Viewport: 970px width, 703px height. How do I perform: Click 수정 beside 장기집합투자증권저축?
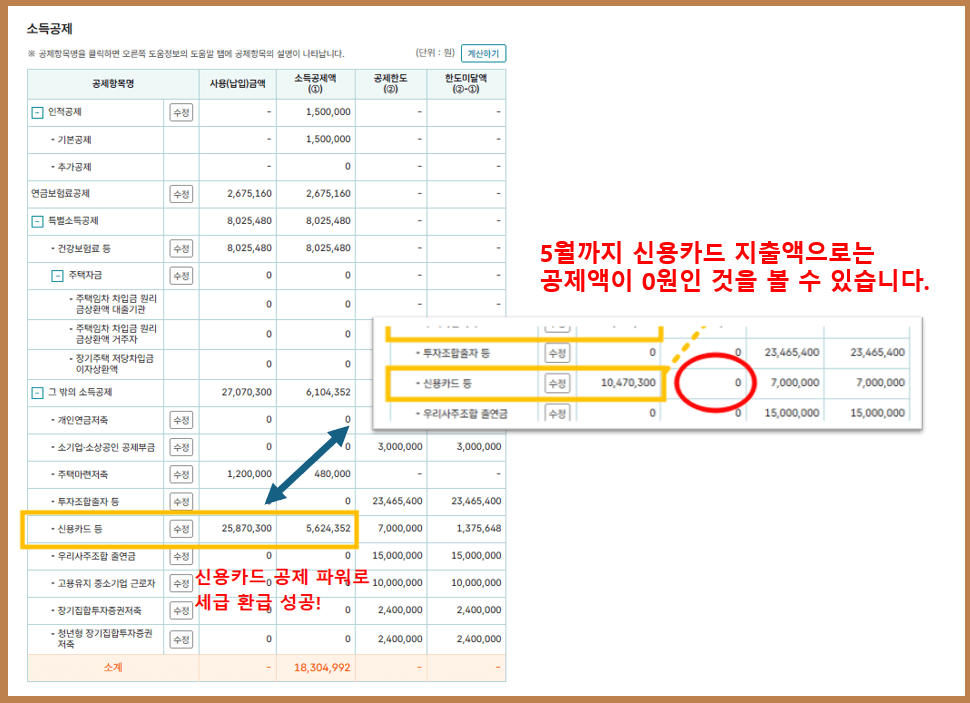click(180, 608)
